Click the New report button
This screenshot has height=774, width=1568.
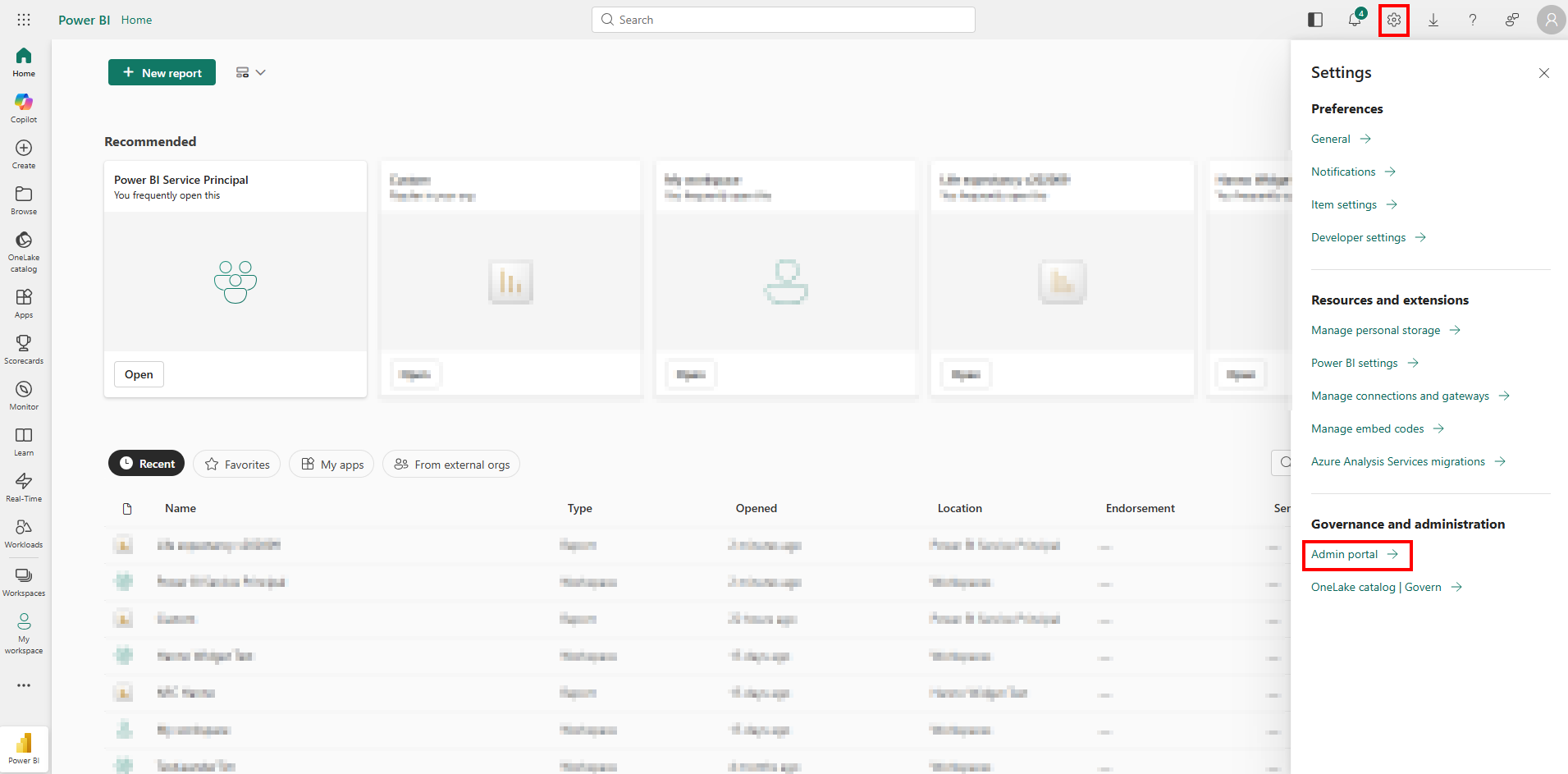[162, 72]
